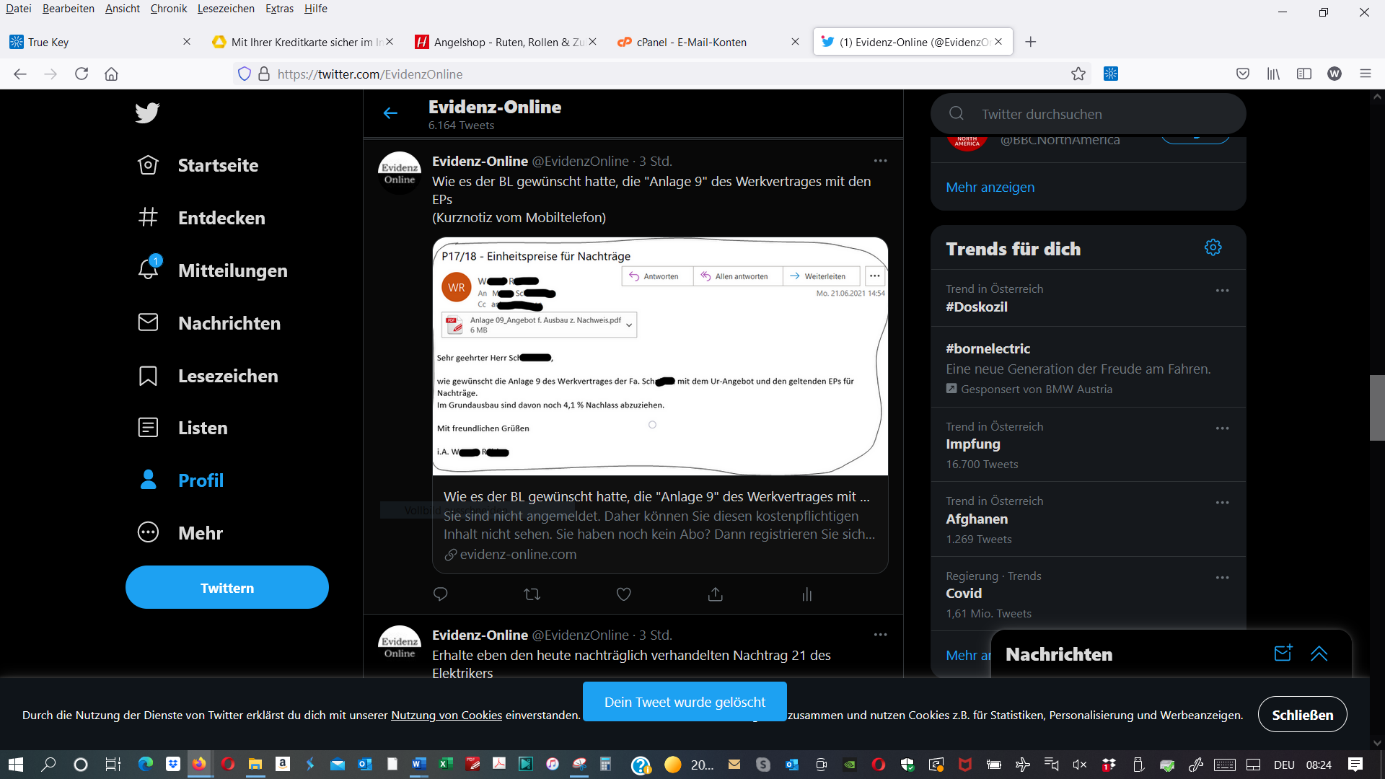The image size is (1385, 779).
Task: Click Twitter durchsuchen search field
Action: pos(1088,114)
